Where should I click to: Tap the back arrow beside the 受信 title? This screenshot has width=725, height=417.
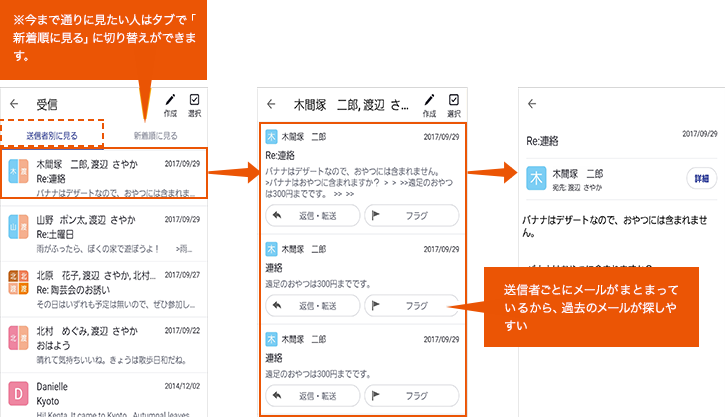tap(14, 103)
